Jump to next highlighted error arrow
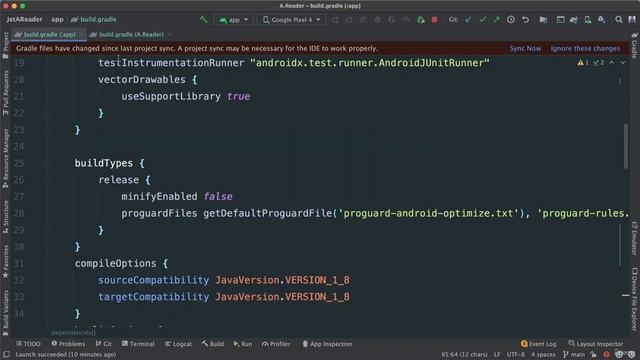 pos(623,62)
